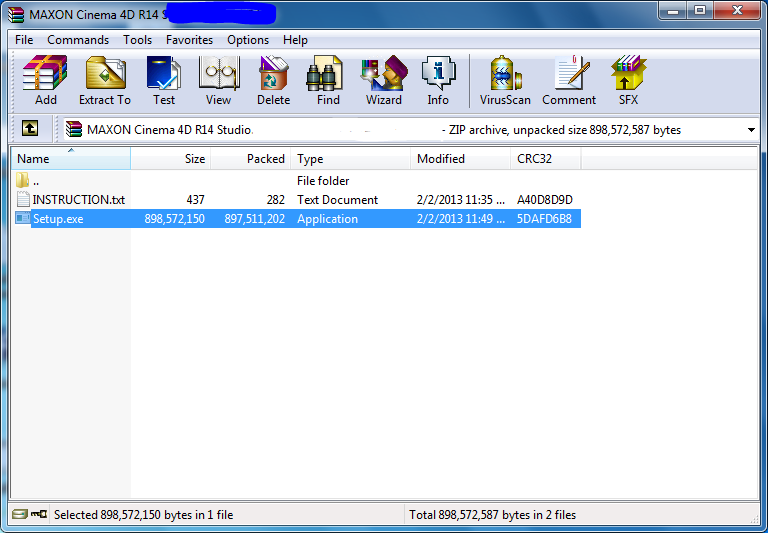
Task: Open the Comment tool
Action: [572, 73]
